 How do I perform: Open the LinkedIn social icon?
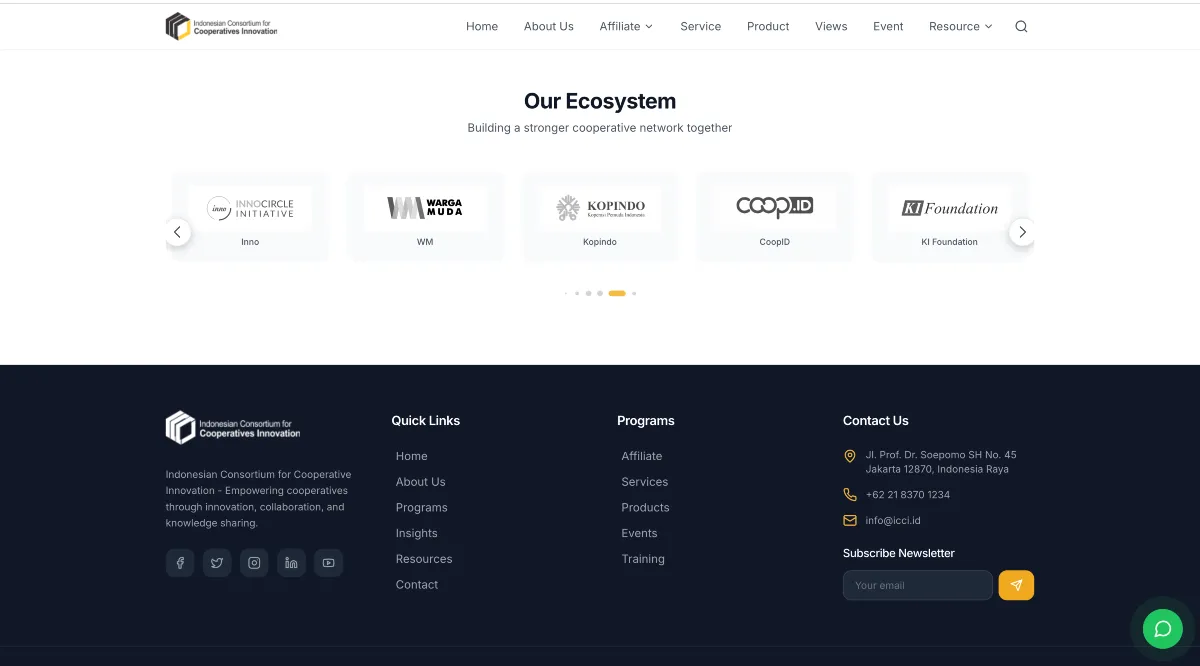[291, 563]
